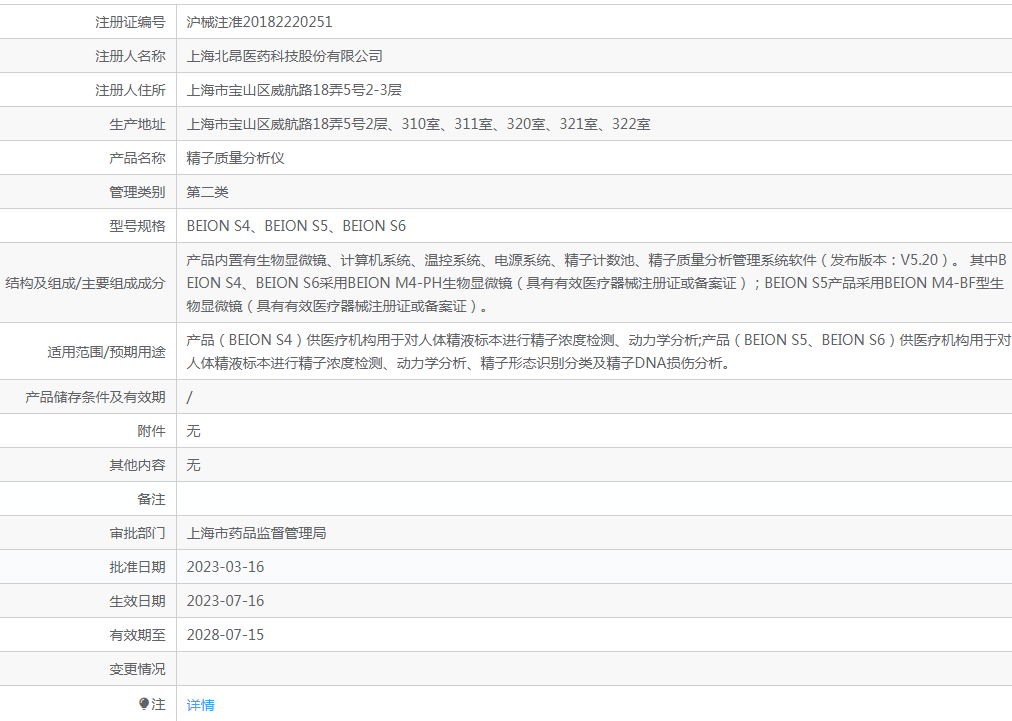Image resolution: width=1012 pixels, height=721 pixels.
Task: Click the 变更情况 row label
Action: tap(137, 669)
